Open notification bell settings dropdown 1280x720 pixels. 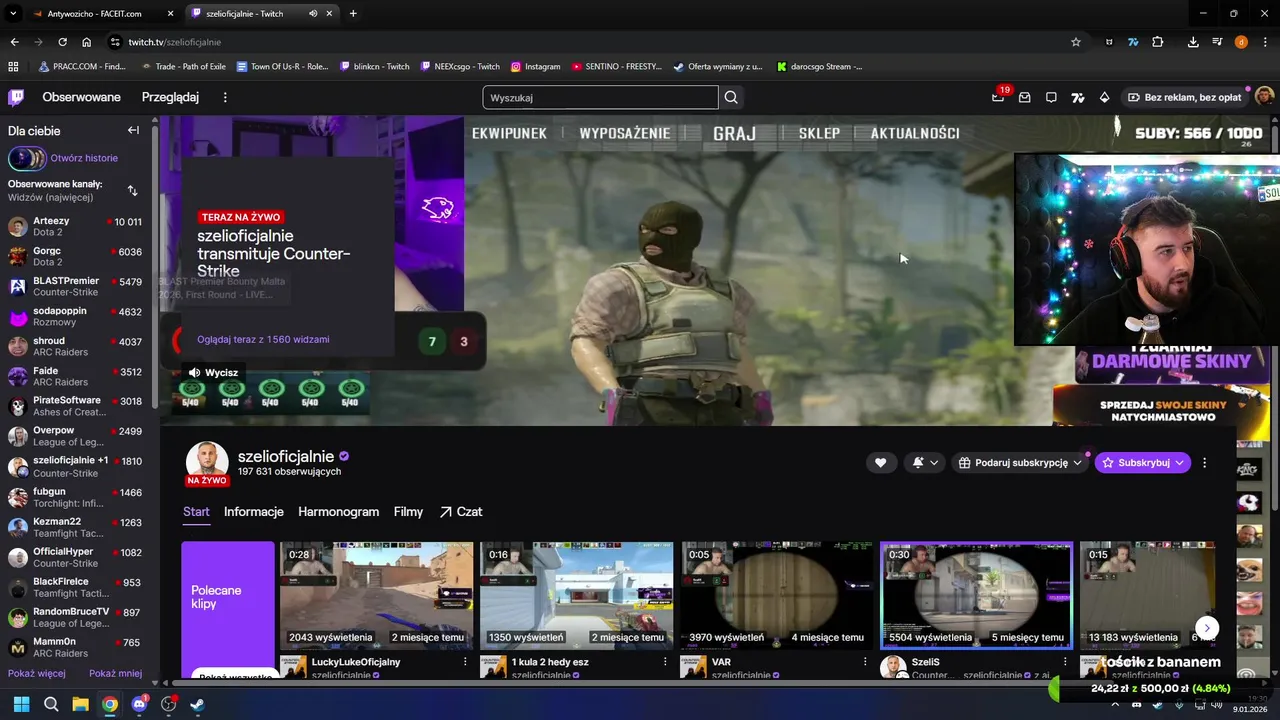pyautogui.click(x=925, y=462)
